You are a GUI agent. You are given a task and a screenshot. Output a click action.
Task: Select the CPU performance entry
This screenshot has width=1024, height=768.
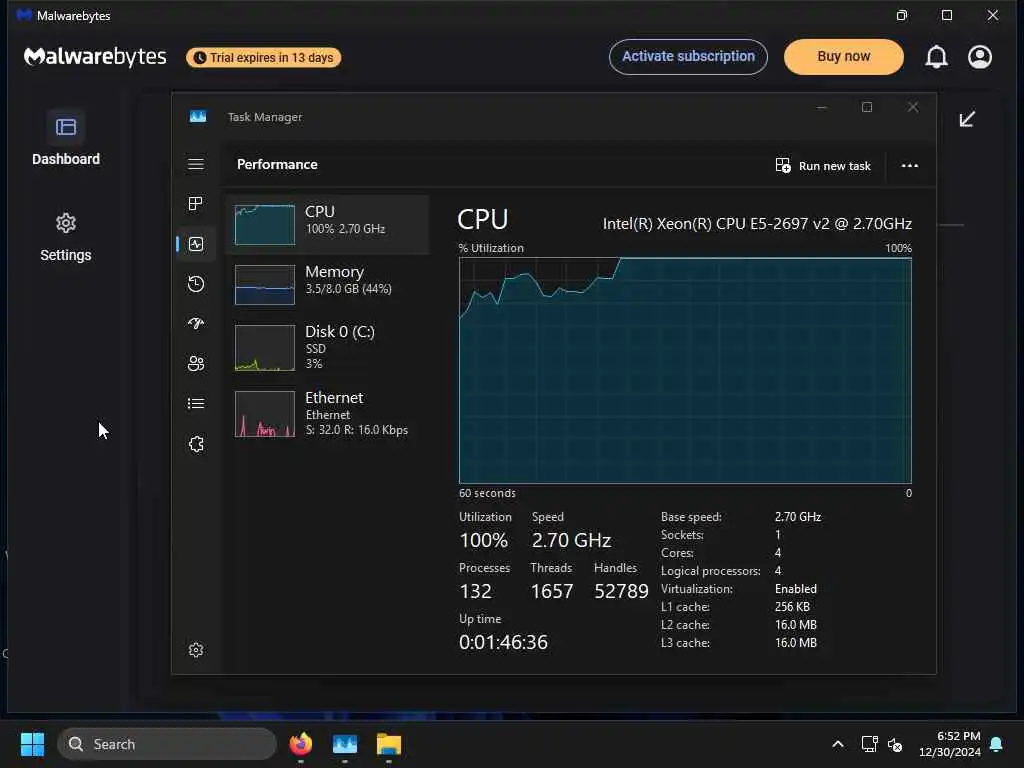327,225
